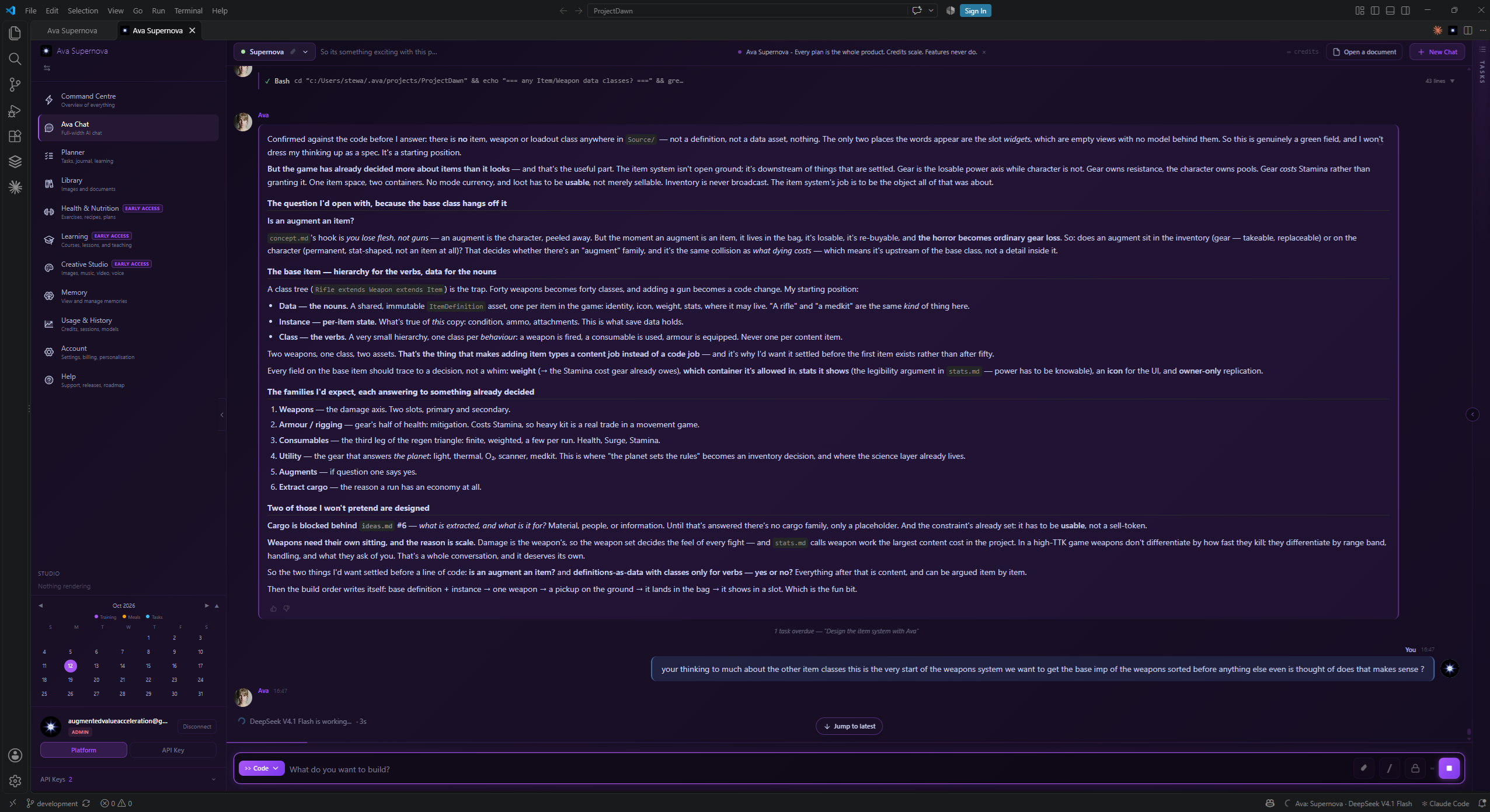Open the Accounts icon in the activity bar

point(15,755)
